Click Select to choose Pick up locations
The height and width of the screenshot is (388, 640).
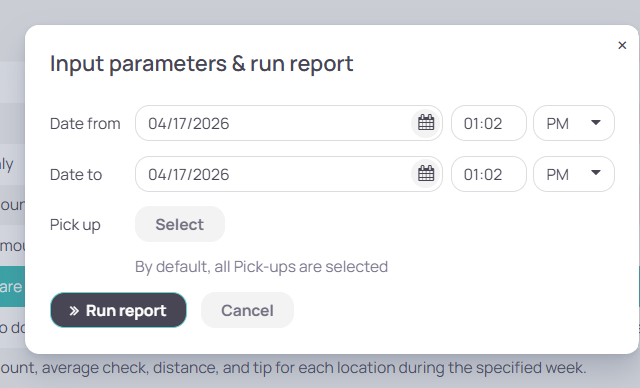tap(180, 224)
